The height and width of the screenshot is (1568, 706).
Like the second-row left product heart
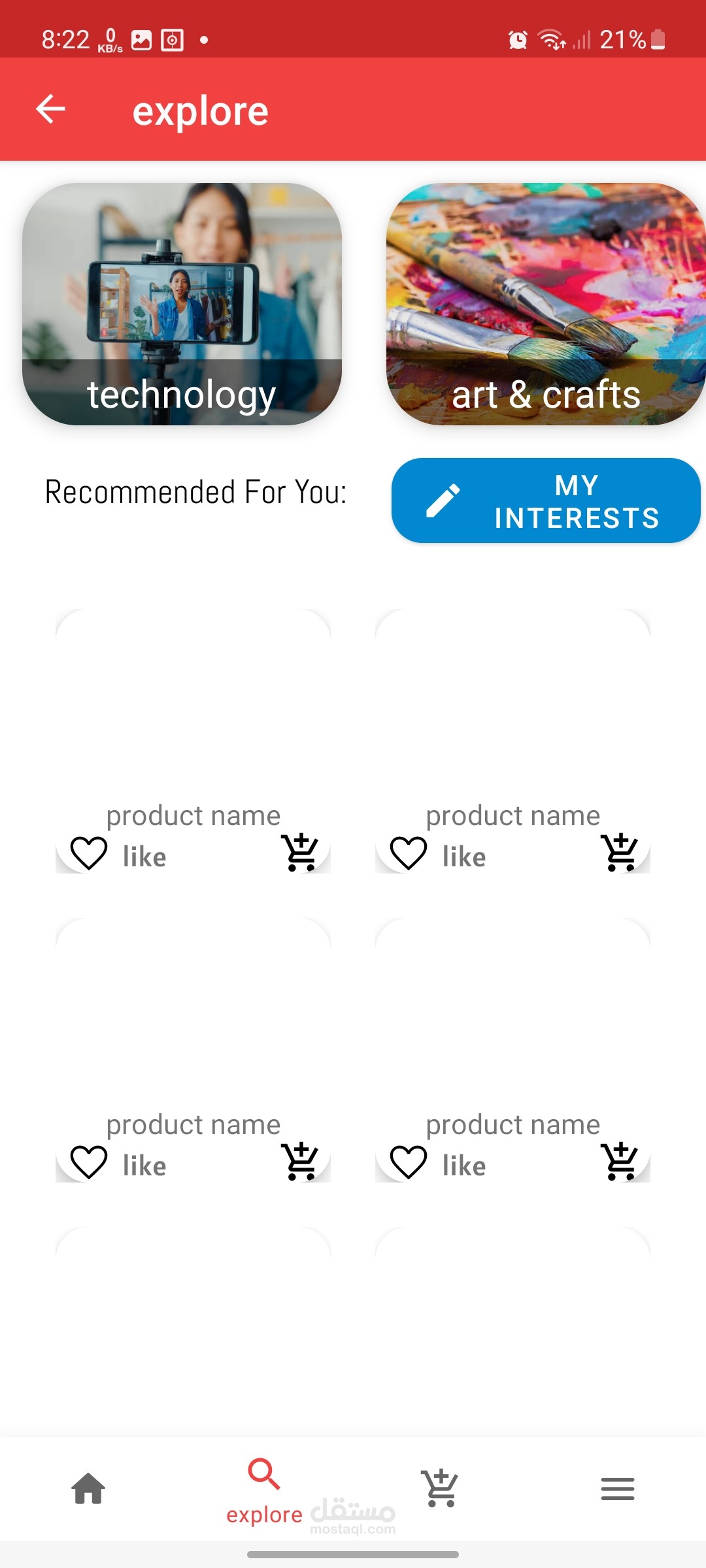pos(89,1162)
